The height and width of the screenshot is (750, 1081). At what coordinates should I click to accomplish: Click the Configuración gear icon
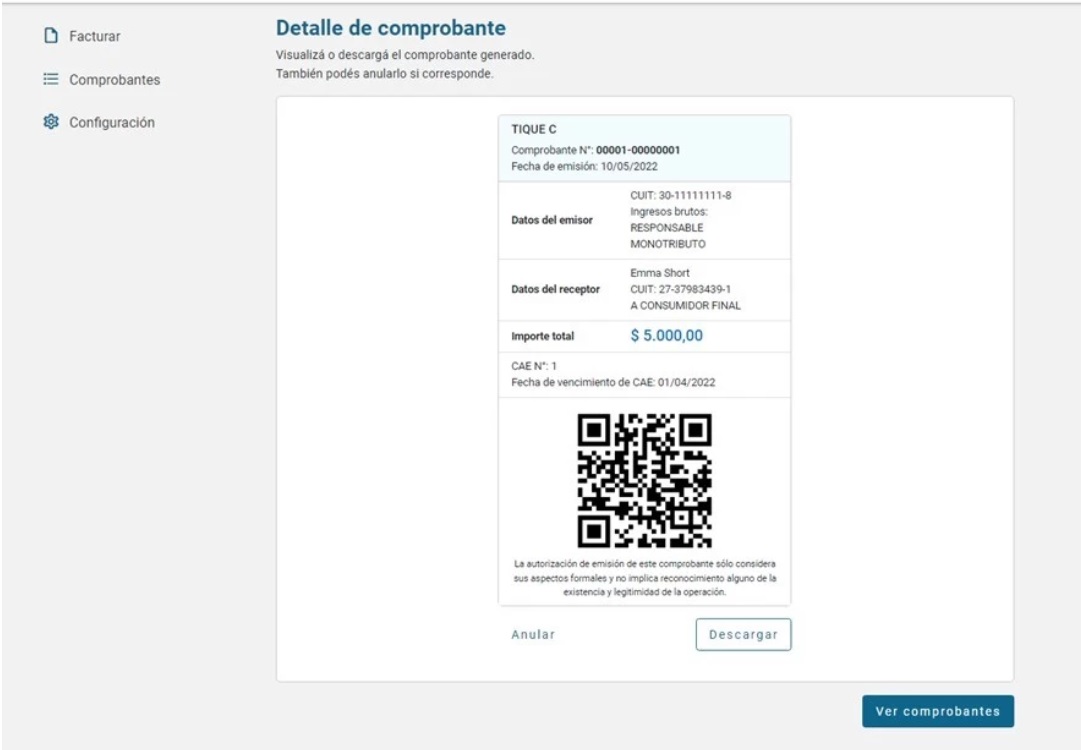pyautogui.click(x=51, y=122)
